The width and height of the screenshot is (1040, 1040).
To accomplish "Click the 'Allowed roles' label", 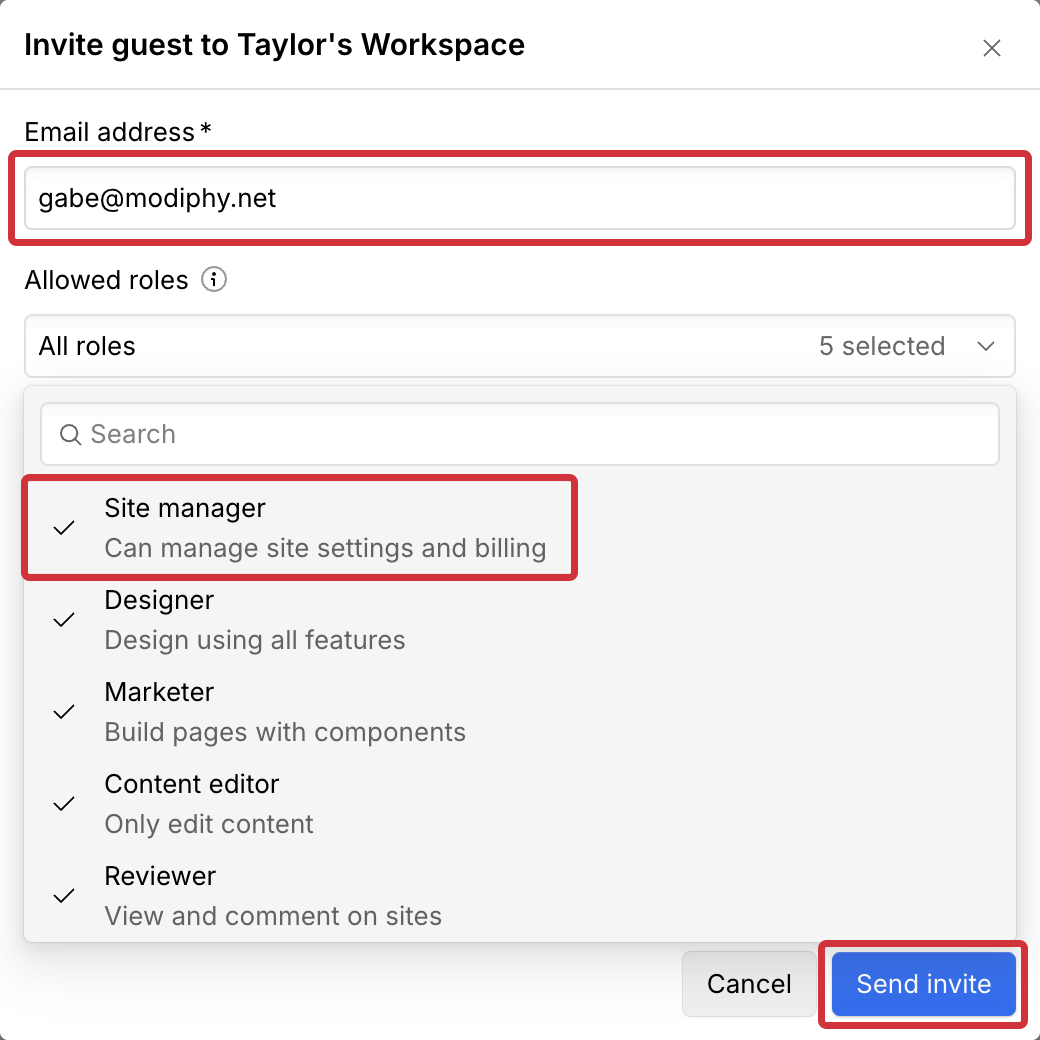I will click(106, 280).
